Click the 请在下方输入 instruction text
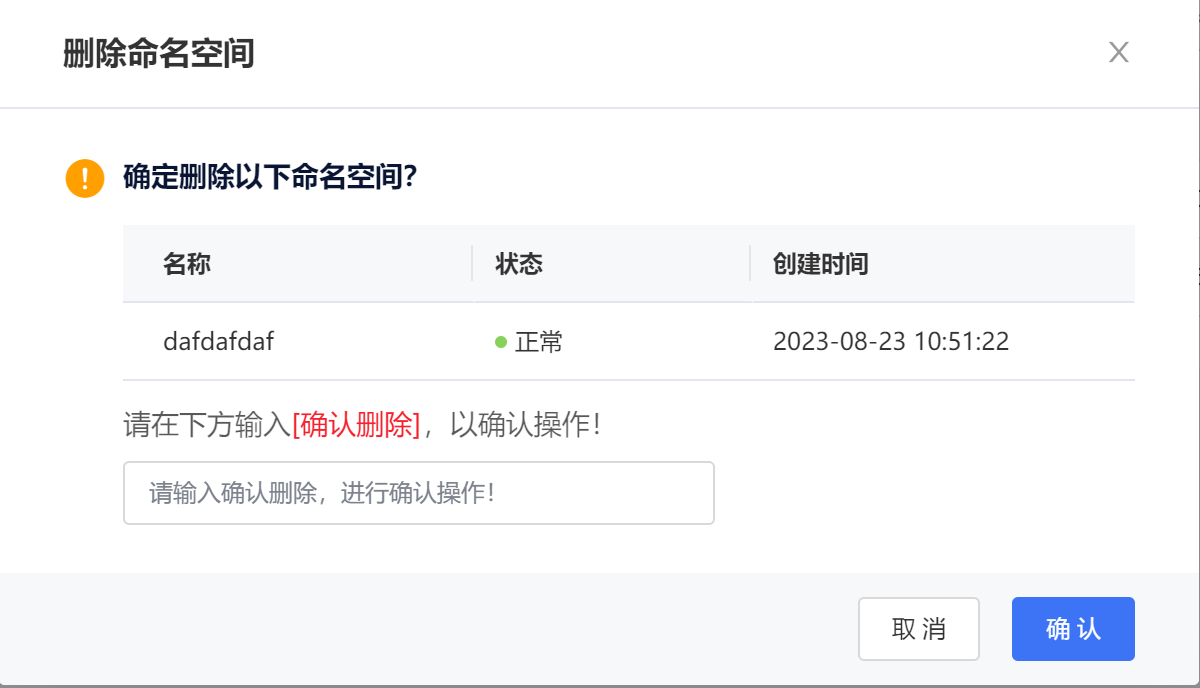Image resolution: width=1200 pixels, height=688 pixels. [207, 425]
